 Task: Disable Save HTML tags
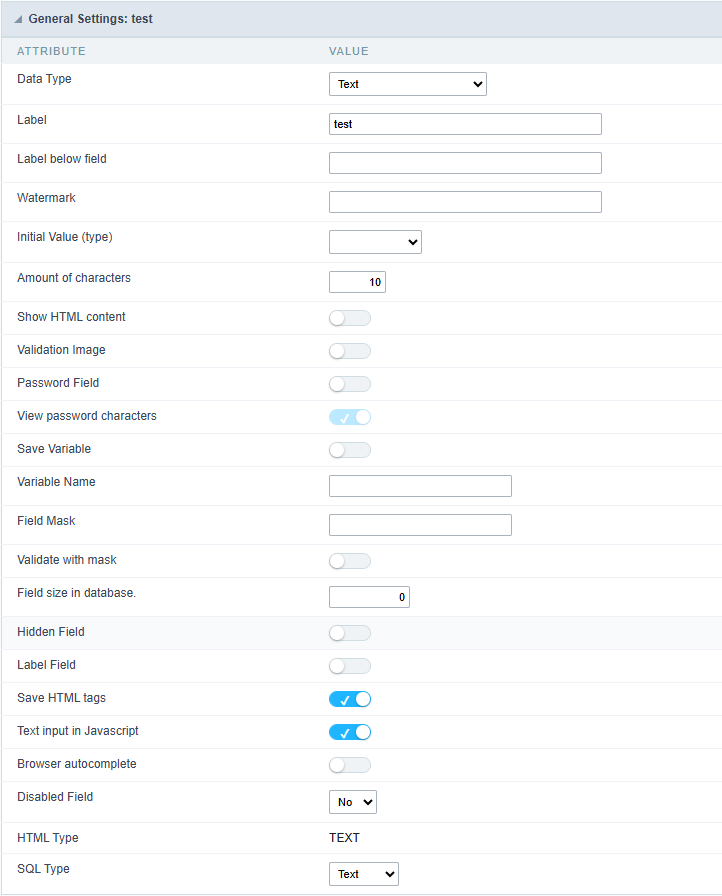(x=349, y=698)
